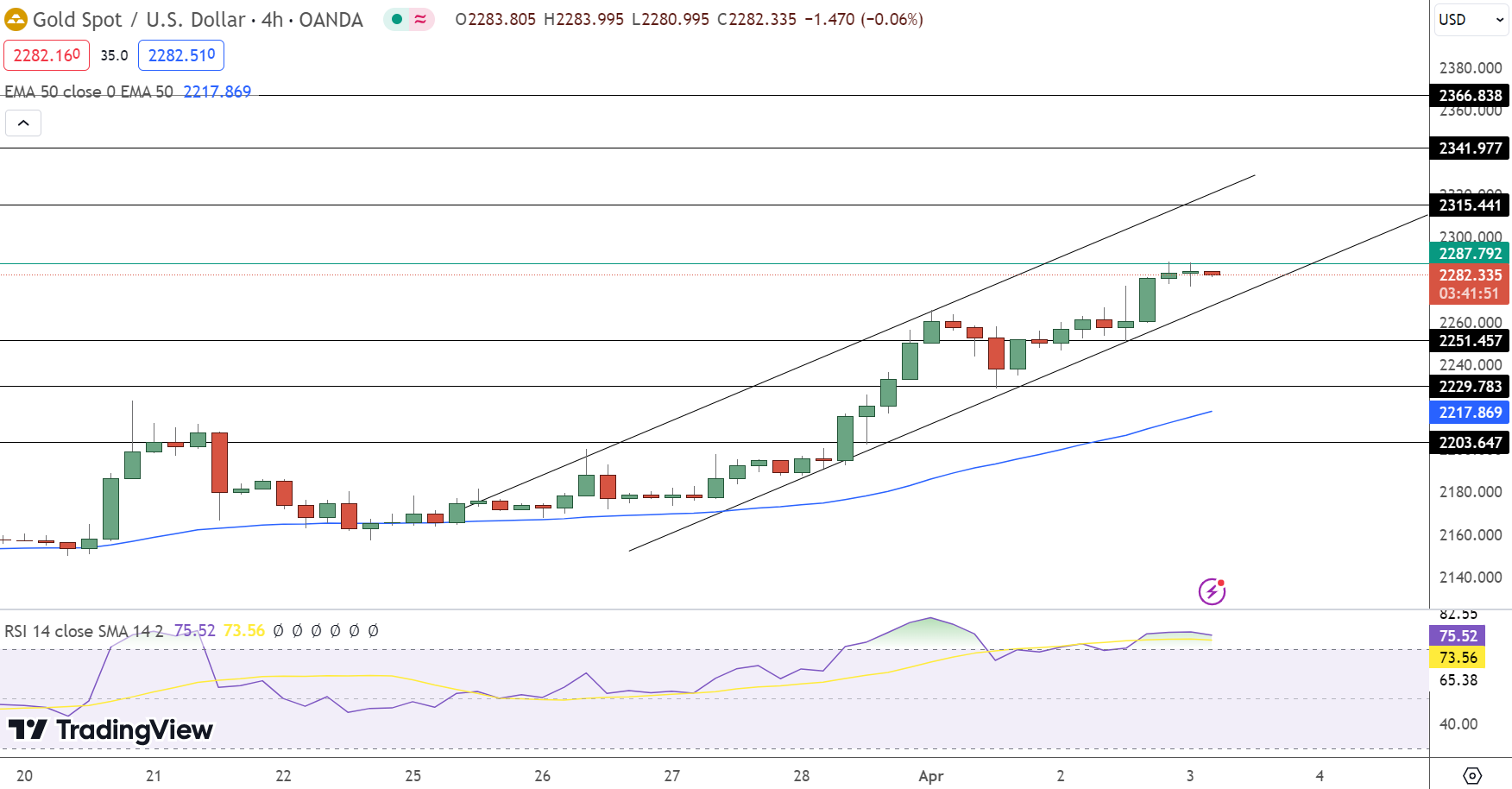Click the blue buy price 2282.510 button
Viewport: 1512px width, 789px height.
tap(181, 55)
